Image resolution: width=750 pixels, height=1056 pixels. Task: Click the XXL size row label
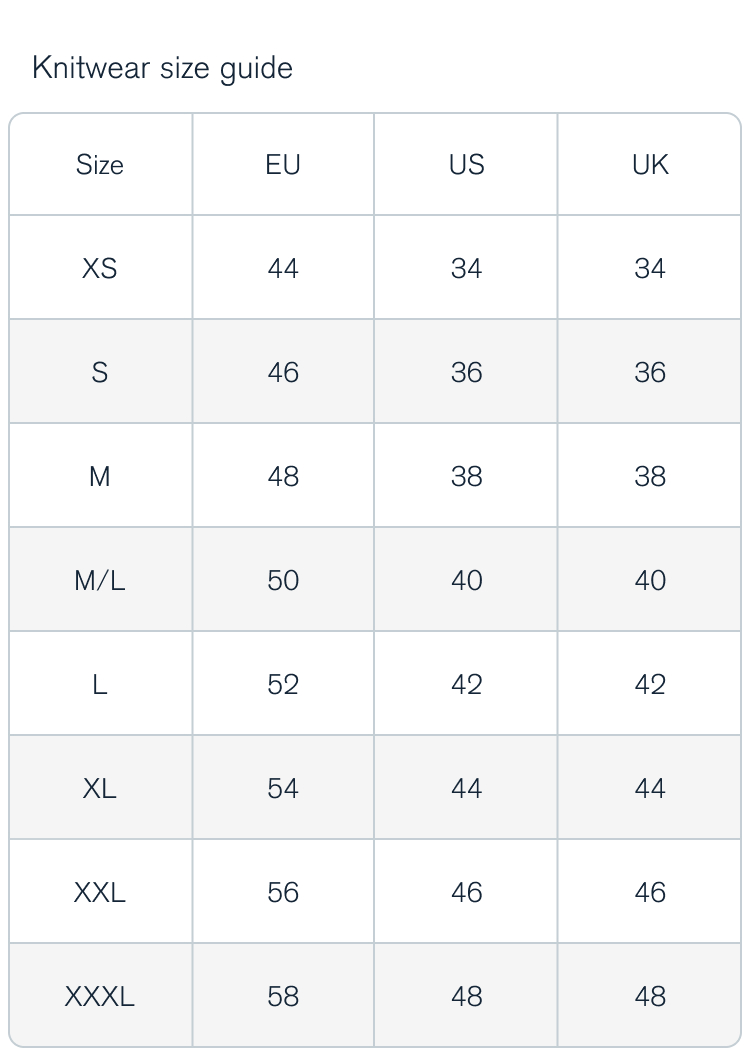click(x=100, y=893)
